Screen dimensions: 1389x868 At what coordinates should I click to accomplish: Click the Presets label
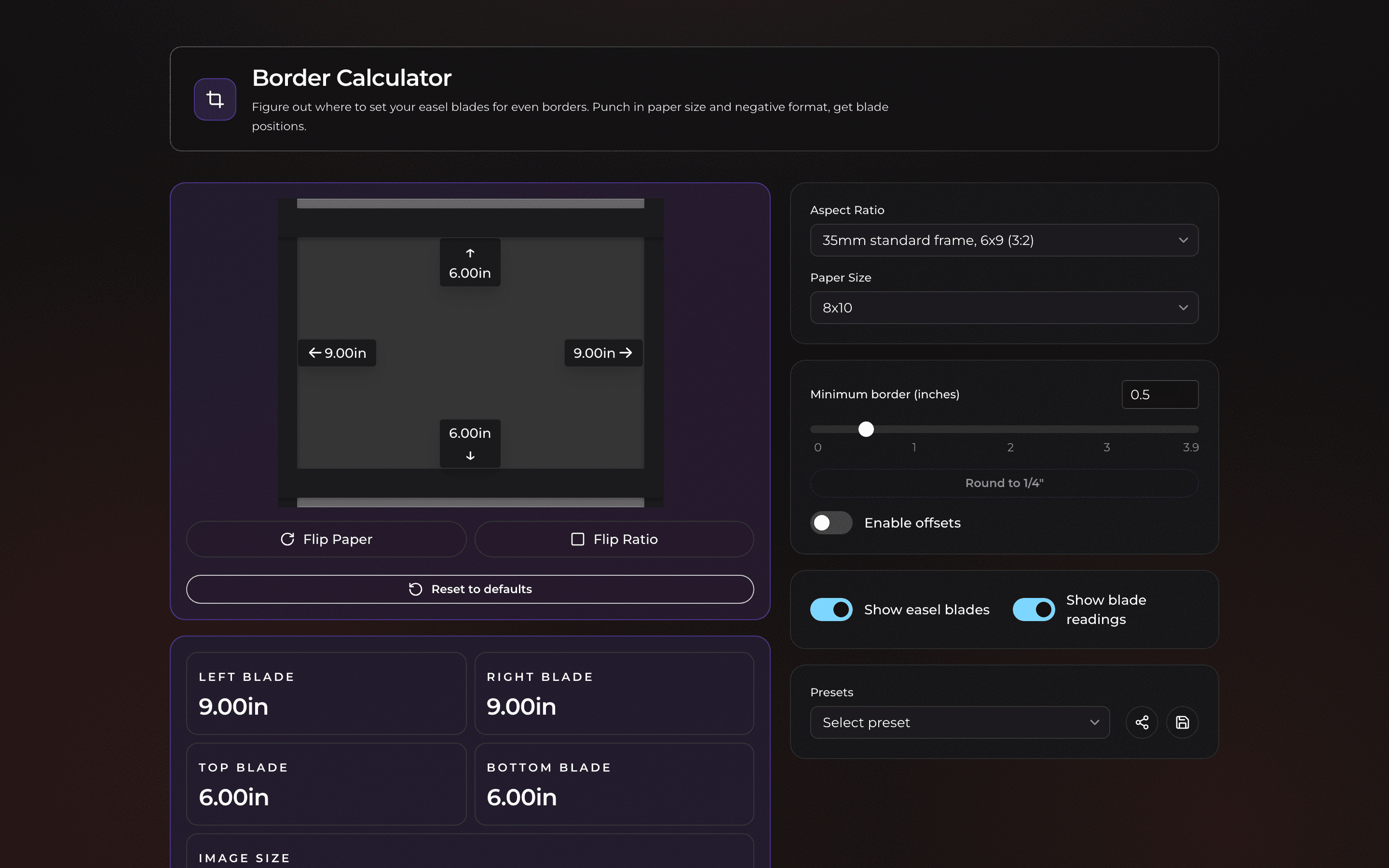(x=831, y=692)
